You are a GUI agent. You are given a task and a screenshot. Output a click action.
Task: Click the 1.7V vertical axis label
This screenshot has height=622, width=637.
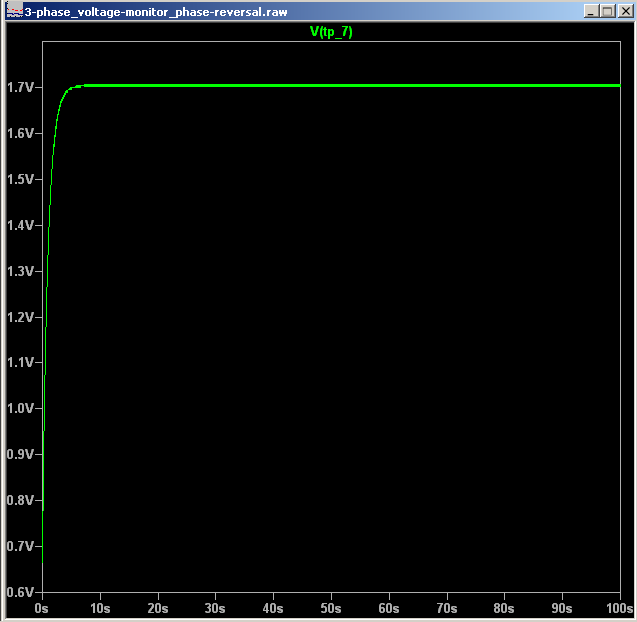tap(20, 87)
